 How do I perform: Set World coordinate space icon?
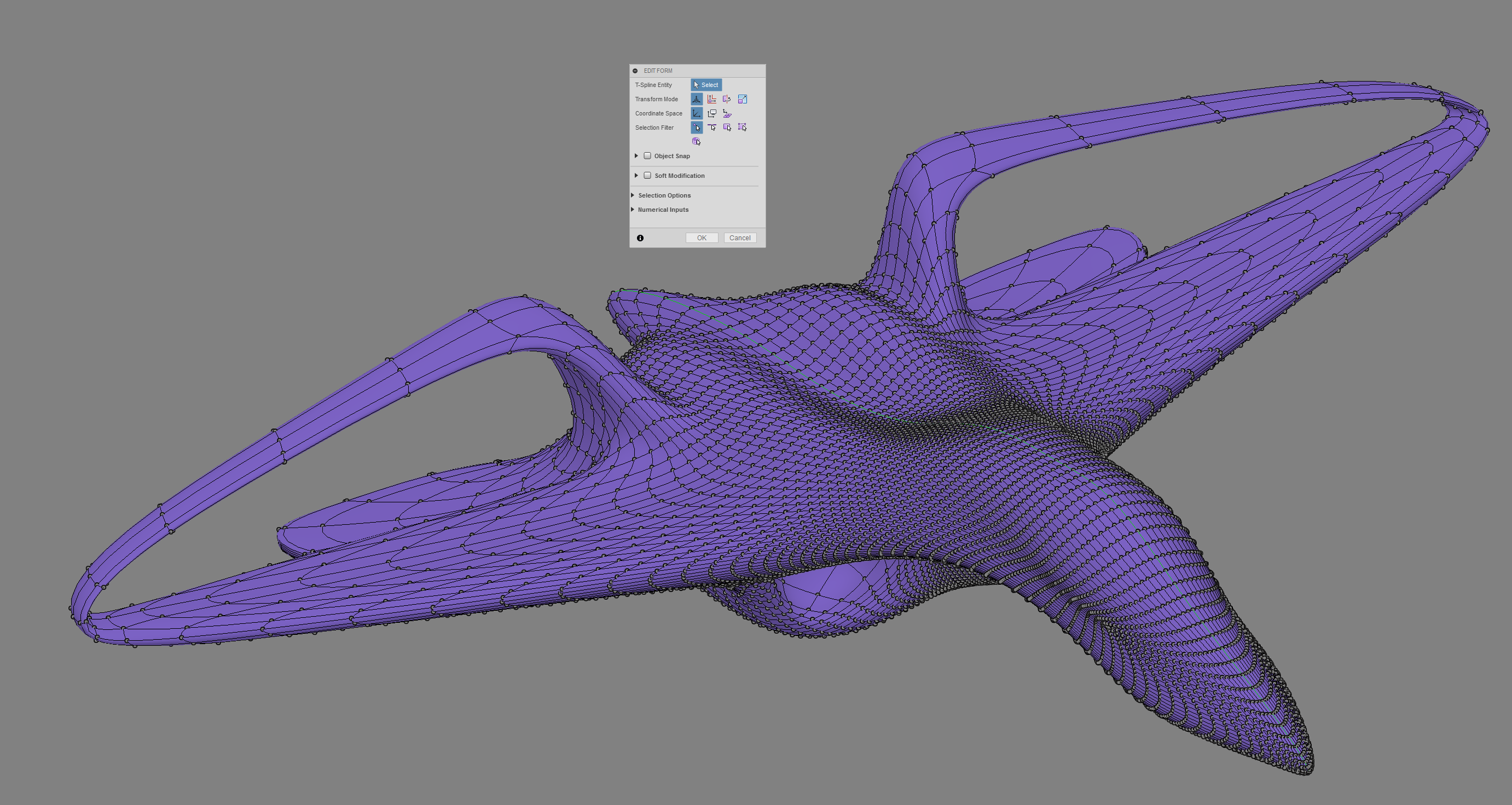coord(697,113)
